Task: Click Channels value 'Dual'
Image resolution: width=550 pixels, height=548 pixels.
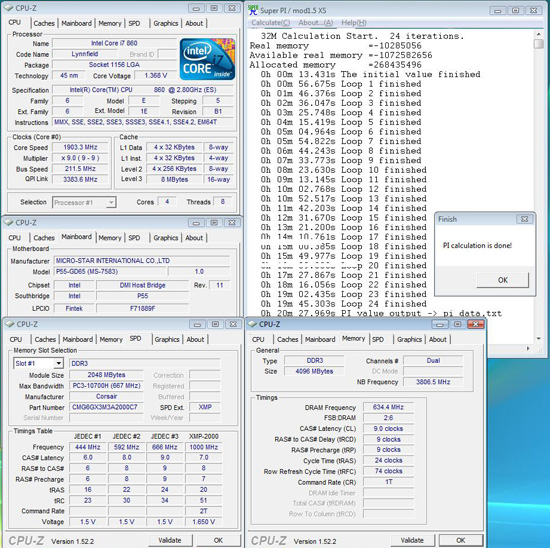Action: [x=433, y=361]
